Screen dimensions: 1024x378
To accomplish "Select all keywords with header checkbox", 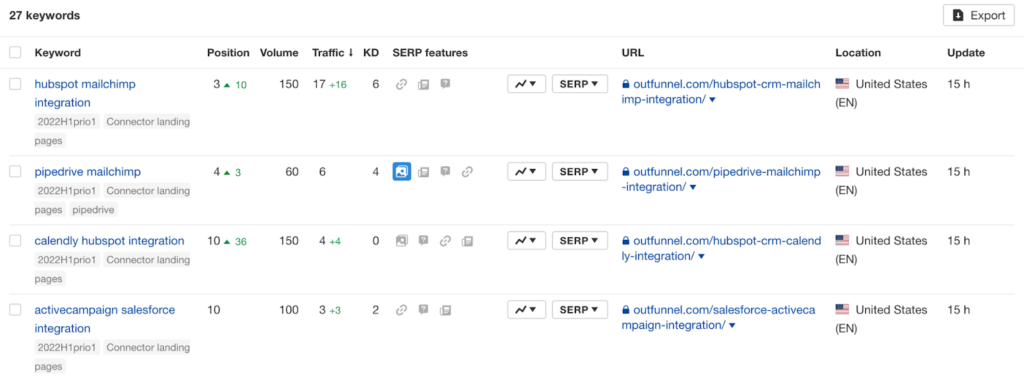I will 15,52.
